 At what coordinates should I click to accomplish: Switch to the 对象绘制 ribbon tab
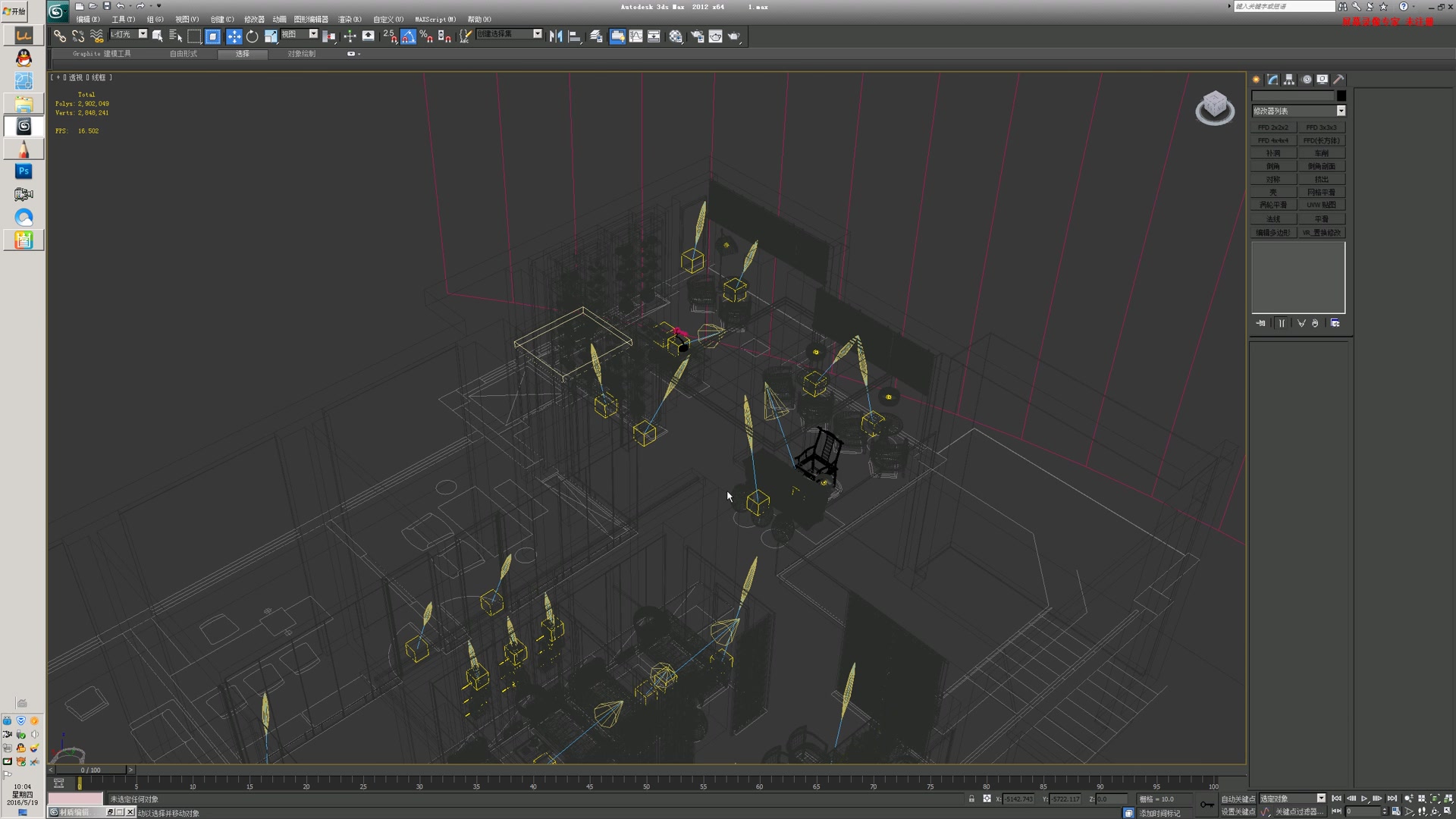click(301, 54)
